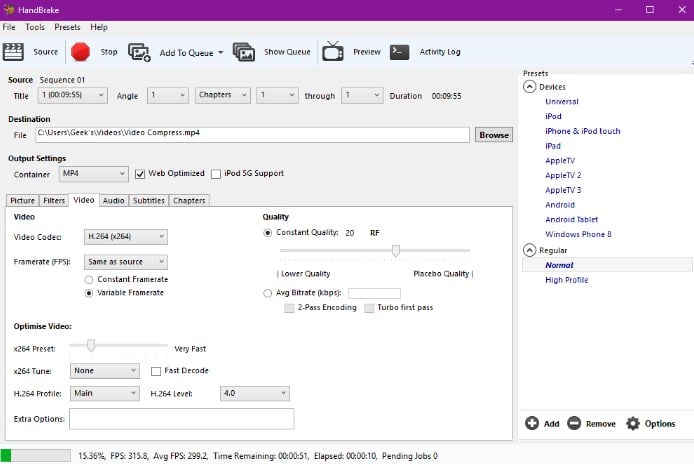Select Constant Quality radio button
The height and width of the screenshot is (464, 694).
(x=267, y=233)
